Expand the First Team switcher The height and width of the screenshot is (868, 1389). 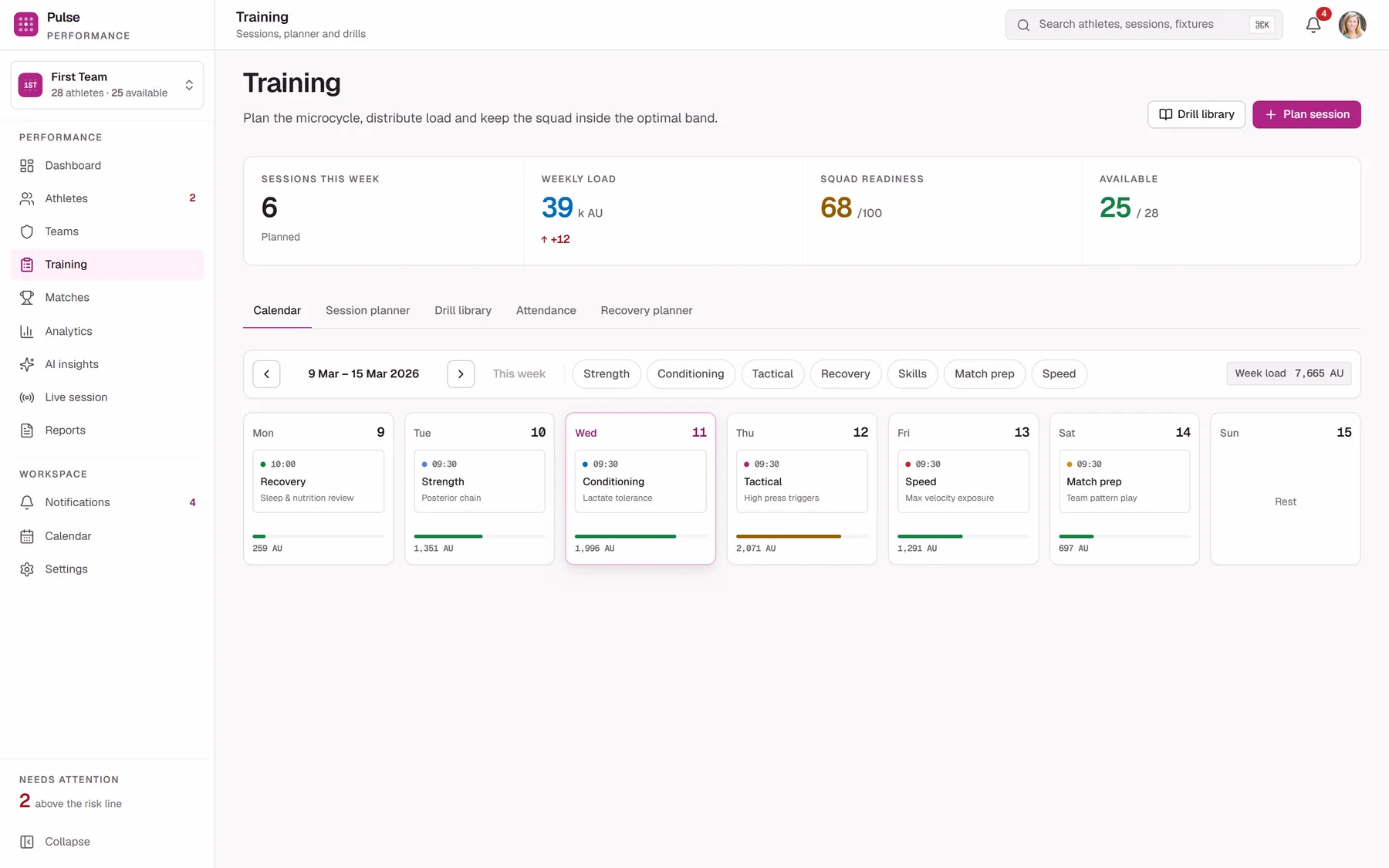(107, 85)
